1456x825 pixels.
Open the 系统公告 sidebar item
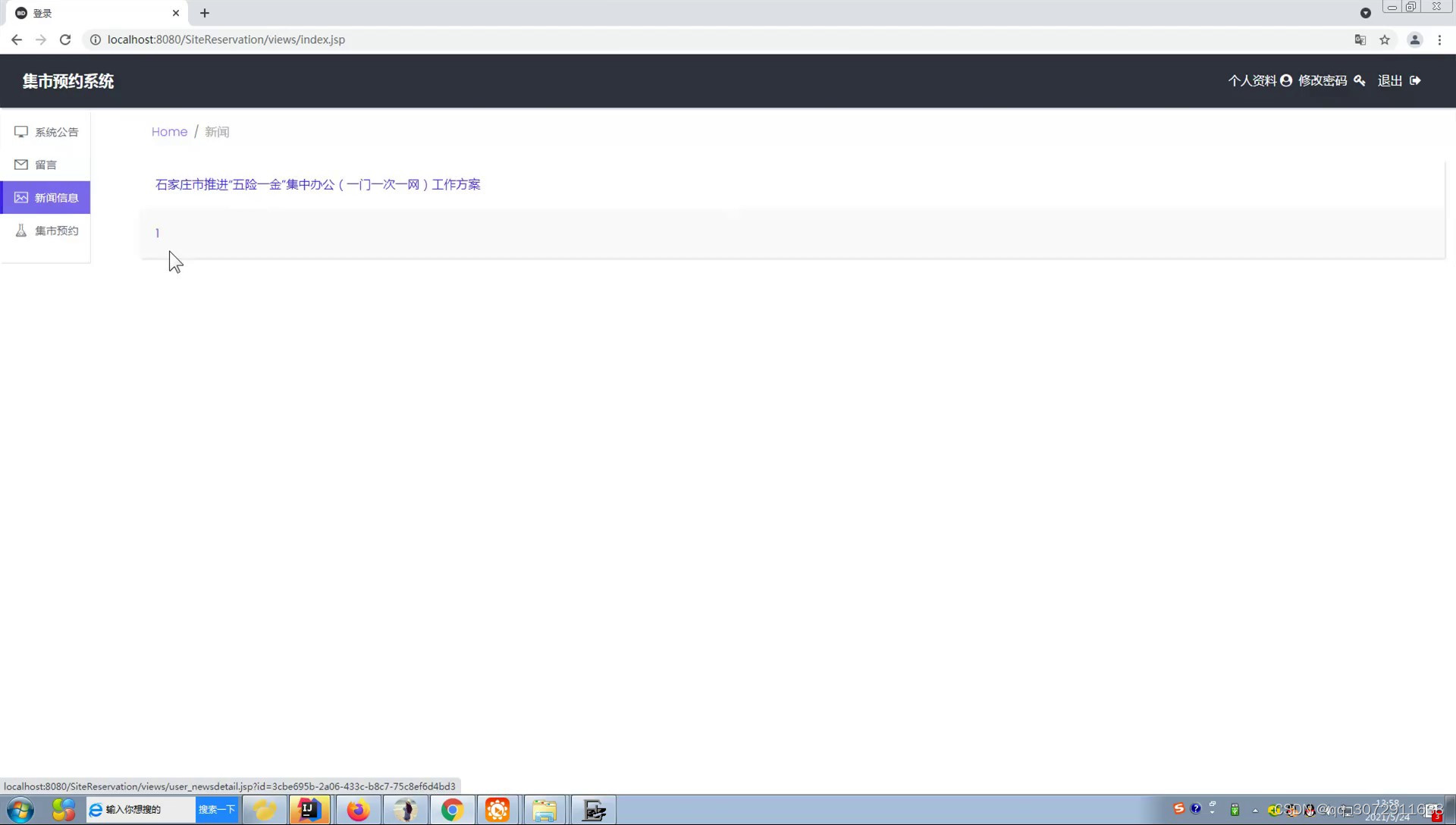(x=45, y=132)
